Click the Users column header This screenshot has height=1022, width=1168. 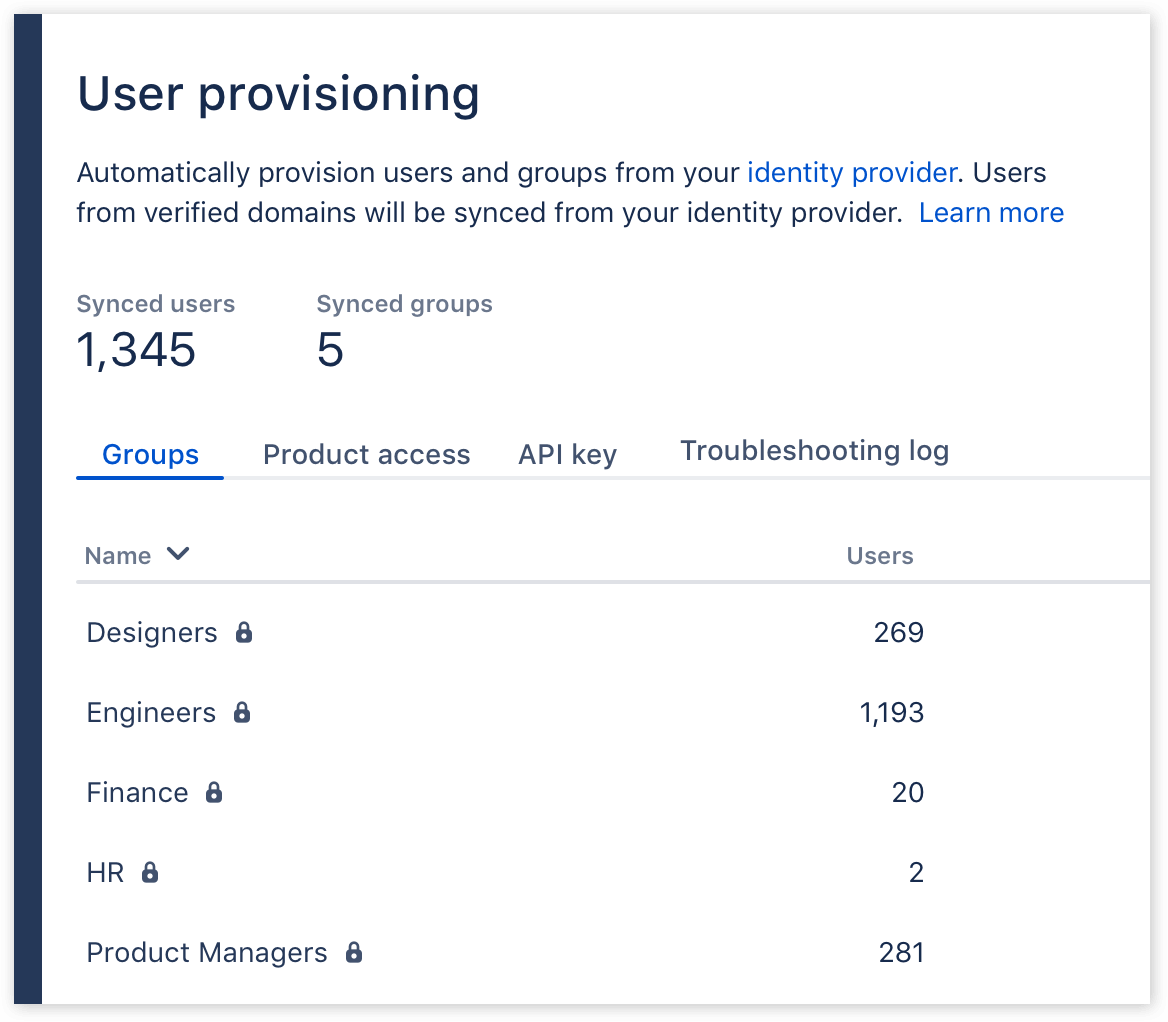coord(880,556)
